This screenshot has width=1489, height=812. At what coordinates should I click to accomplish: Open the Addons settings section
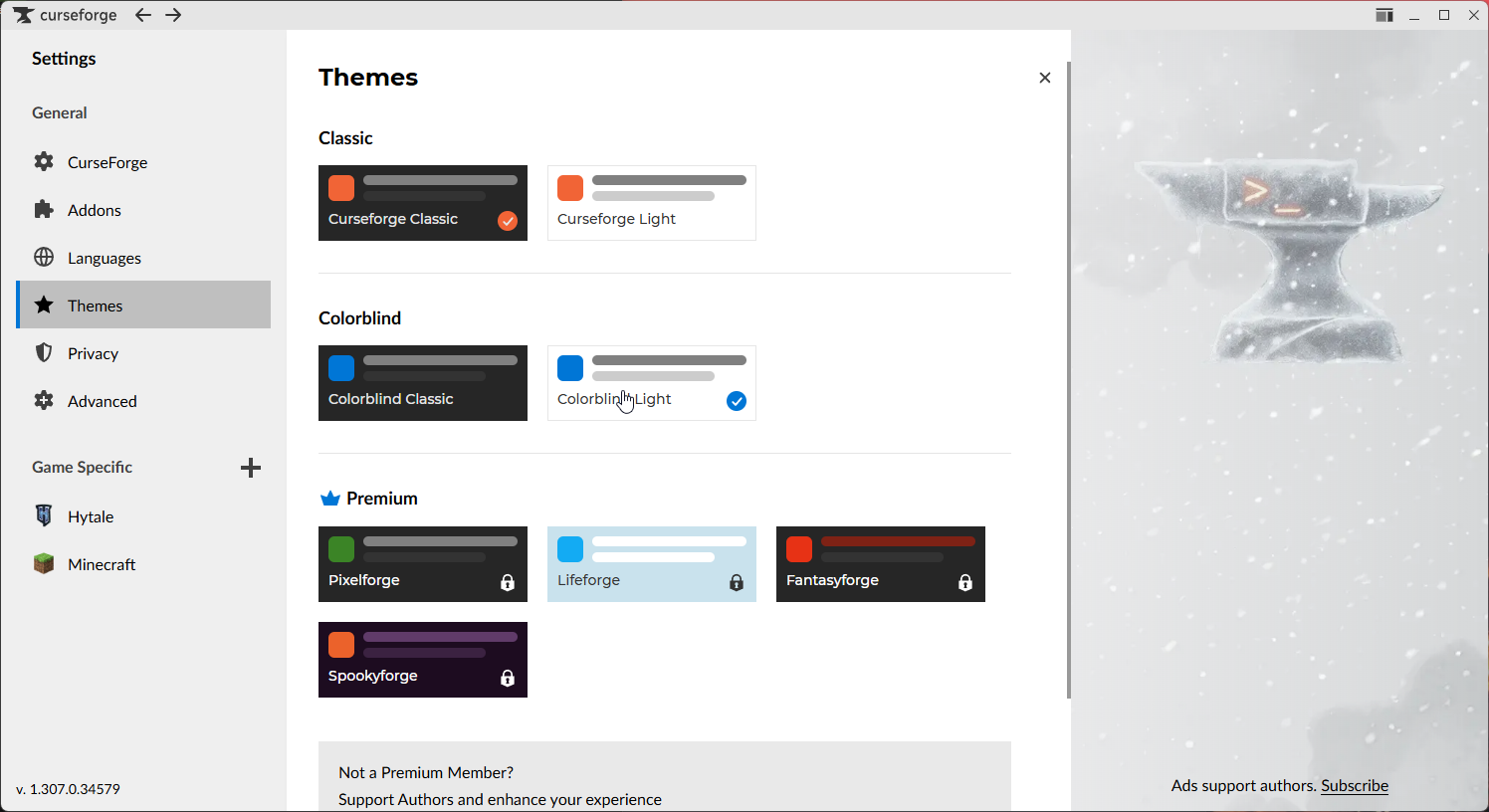143,209
